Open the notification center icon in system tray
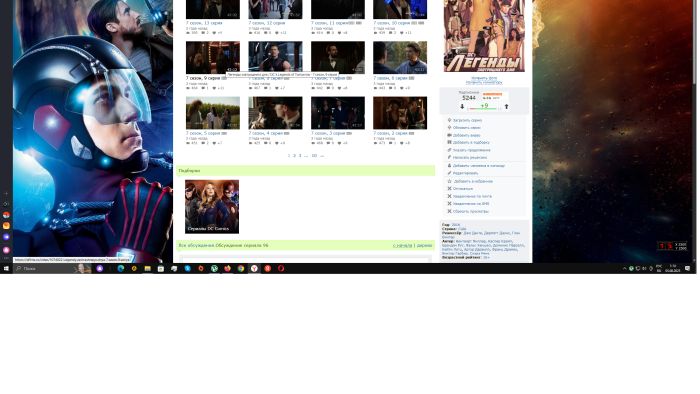Image resolution: width=700 pixels, height=394 pixels. [x=688, y=269]
